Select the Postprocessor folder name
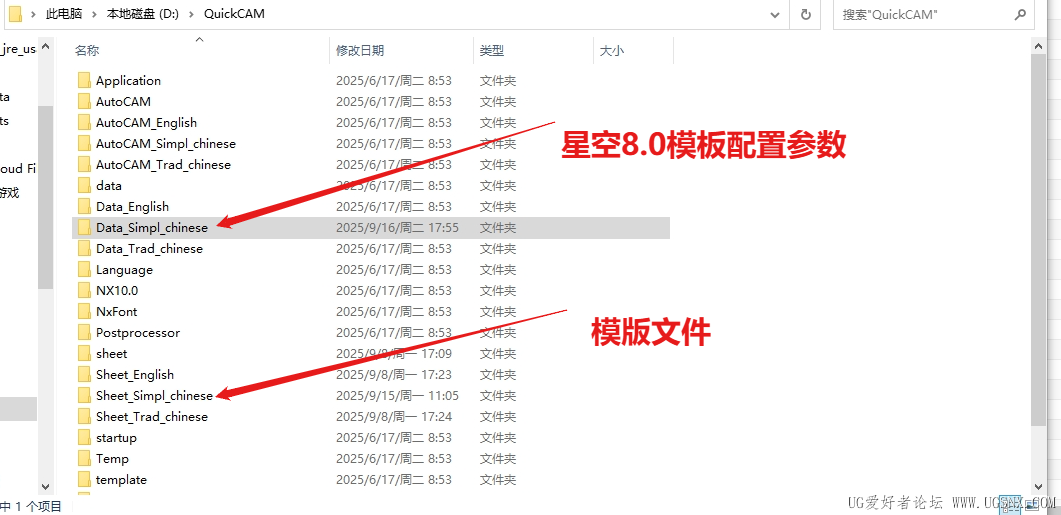This screenshot has height=515, width=1061. (138, 332)
